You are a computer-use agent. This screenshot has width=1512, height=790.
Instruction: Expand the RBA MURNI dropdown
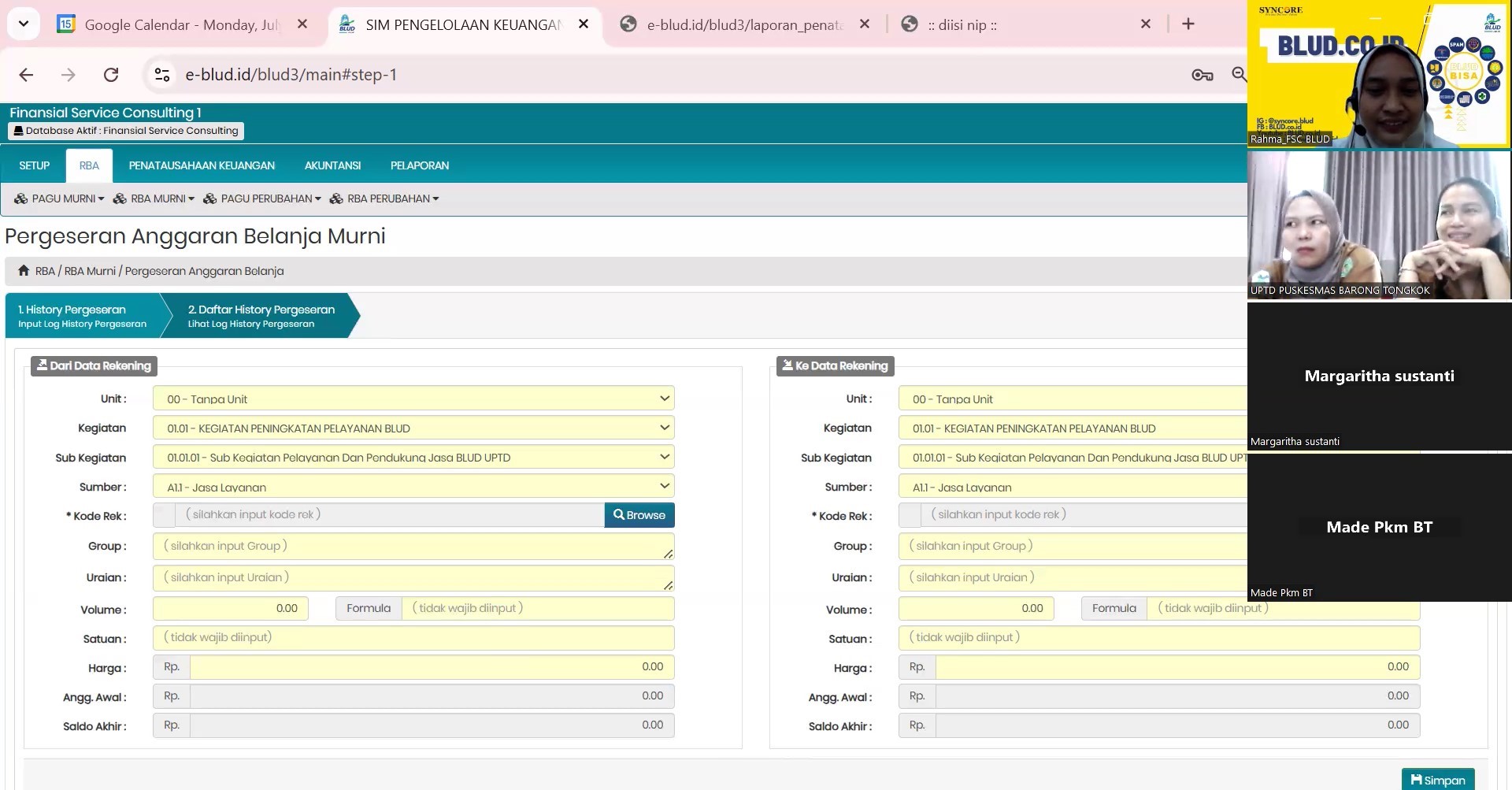154,198
